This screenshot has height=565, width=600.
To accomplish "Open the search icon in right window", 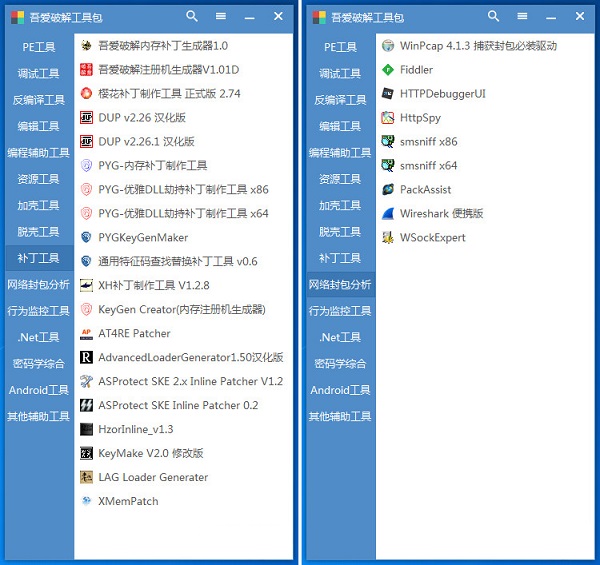I will coord(493,16).
